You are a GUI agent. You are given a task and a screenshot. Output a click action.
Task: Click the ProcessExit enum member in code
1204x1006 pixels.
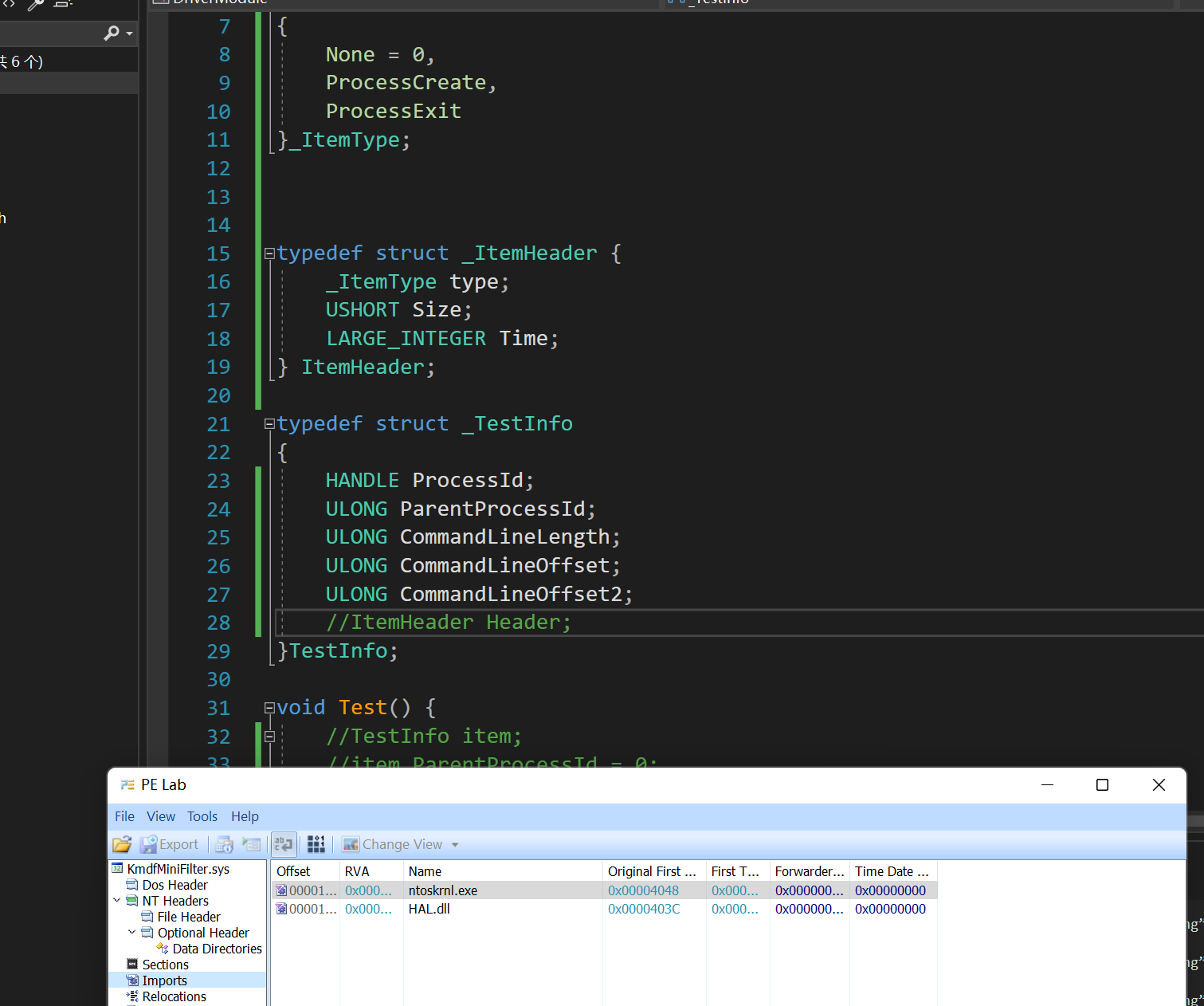point(394,111)
